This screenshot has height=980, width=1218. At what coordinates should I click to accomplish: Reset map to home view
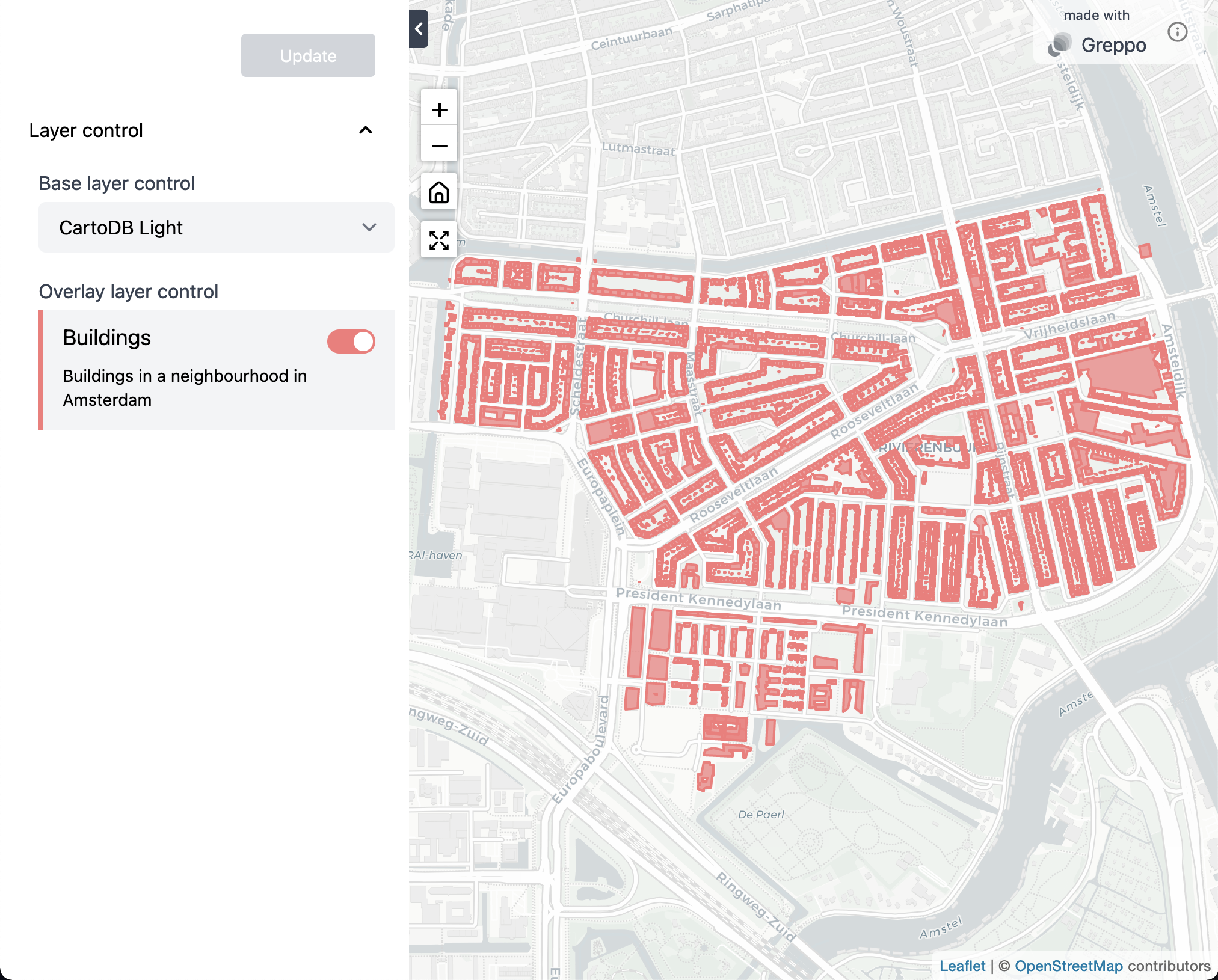pos(439,192)
